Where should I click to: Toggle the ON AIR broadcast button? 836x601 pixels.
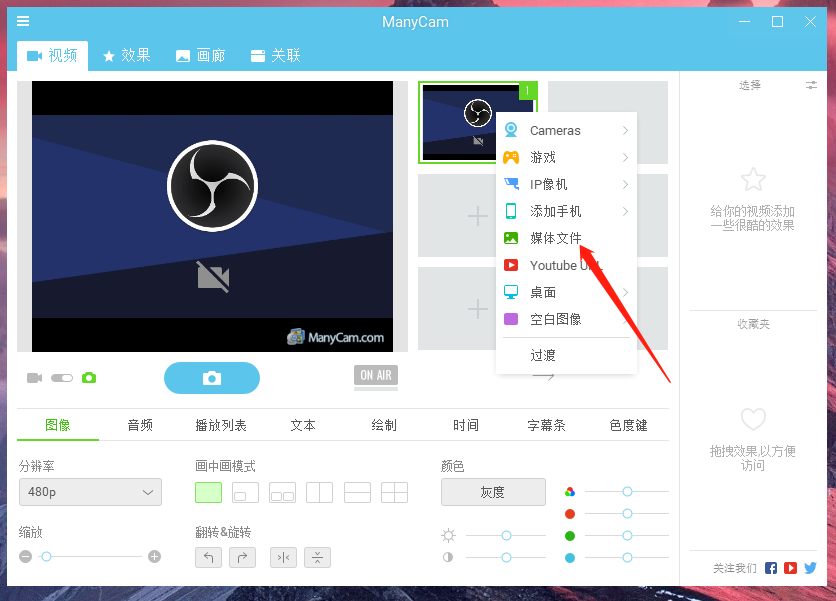[x=376, y=375]
